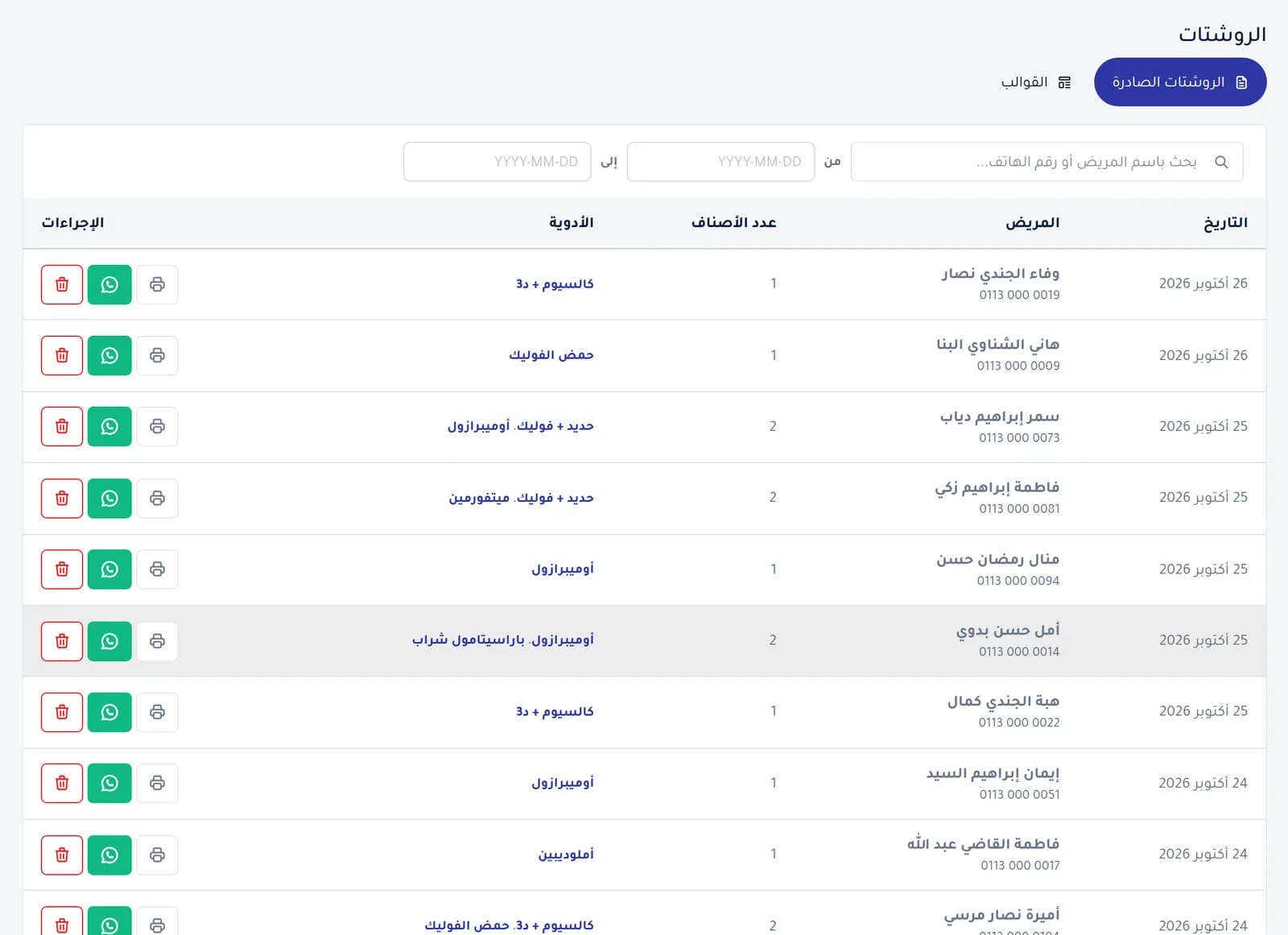Open the الروشتات الصادرة tab
The width and height of the screenshot is (1288, 935).
[1180, 82]
